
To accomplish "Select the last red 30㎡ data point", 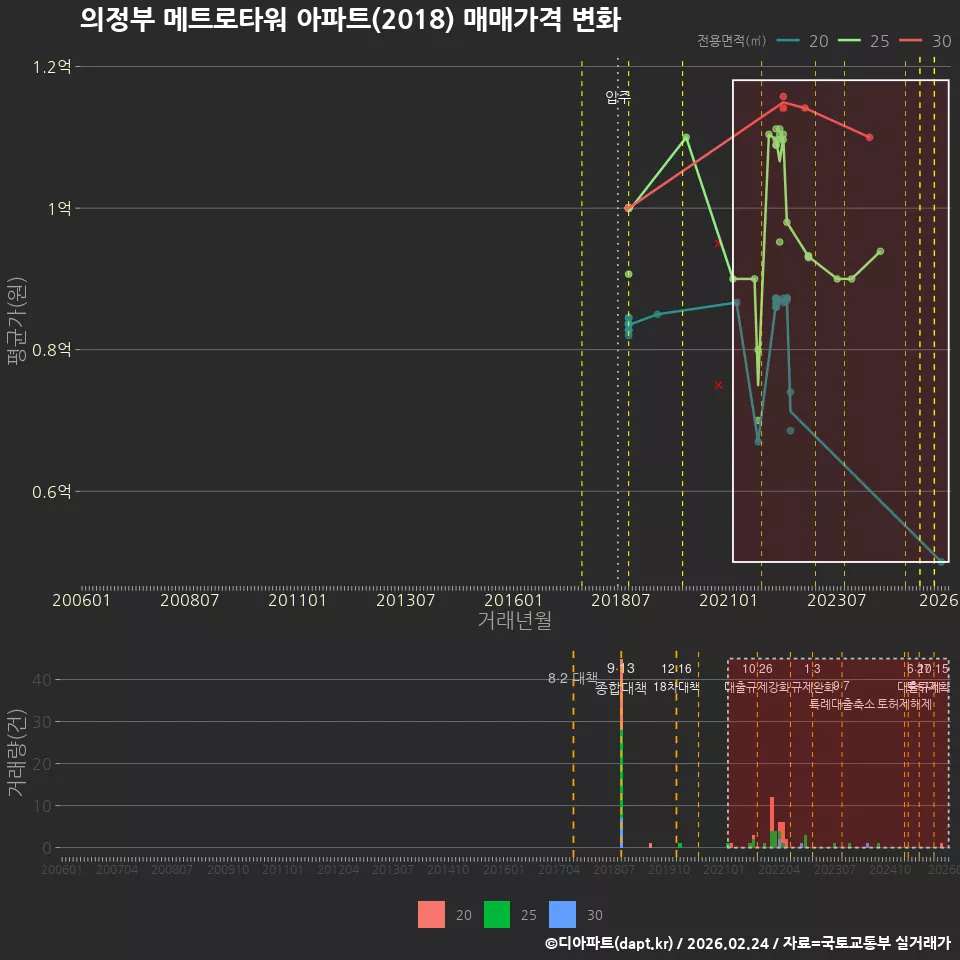I will pos(869,138).
